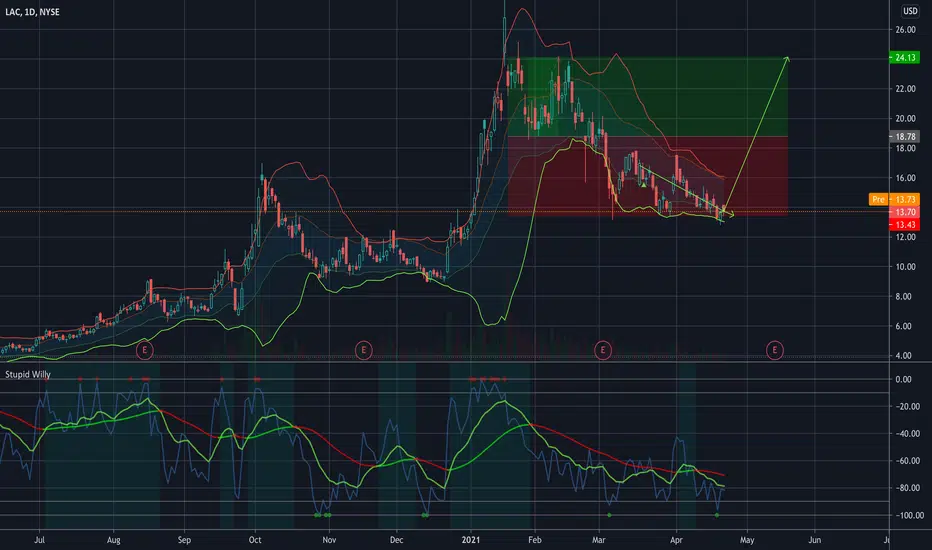Open the earnings E marker near November

point(363,350)
